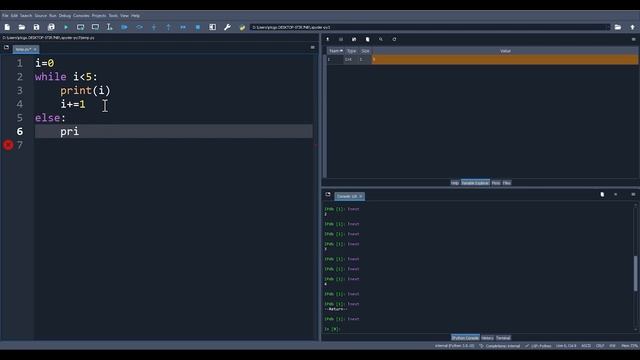Run current cell and advance to next
640x360 pixels.
pyautogui.click(x=95, y=27)
